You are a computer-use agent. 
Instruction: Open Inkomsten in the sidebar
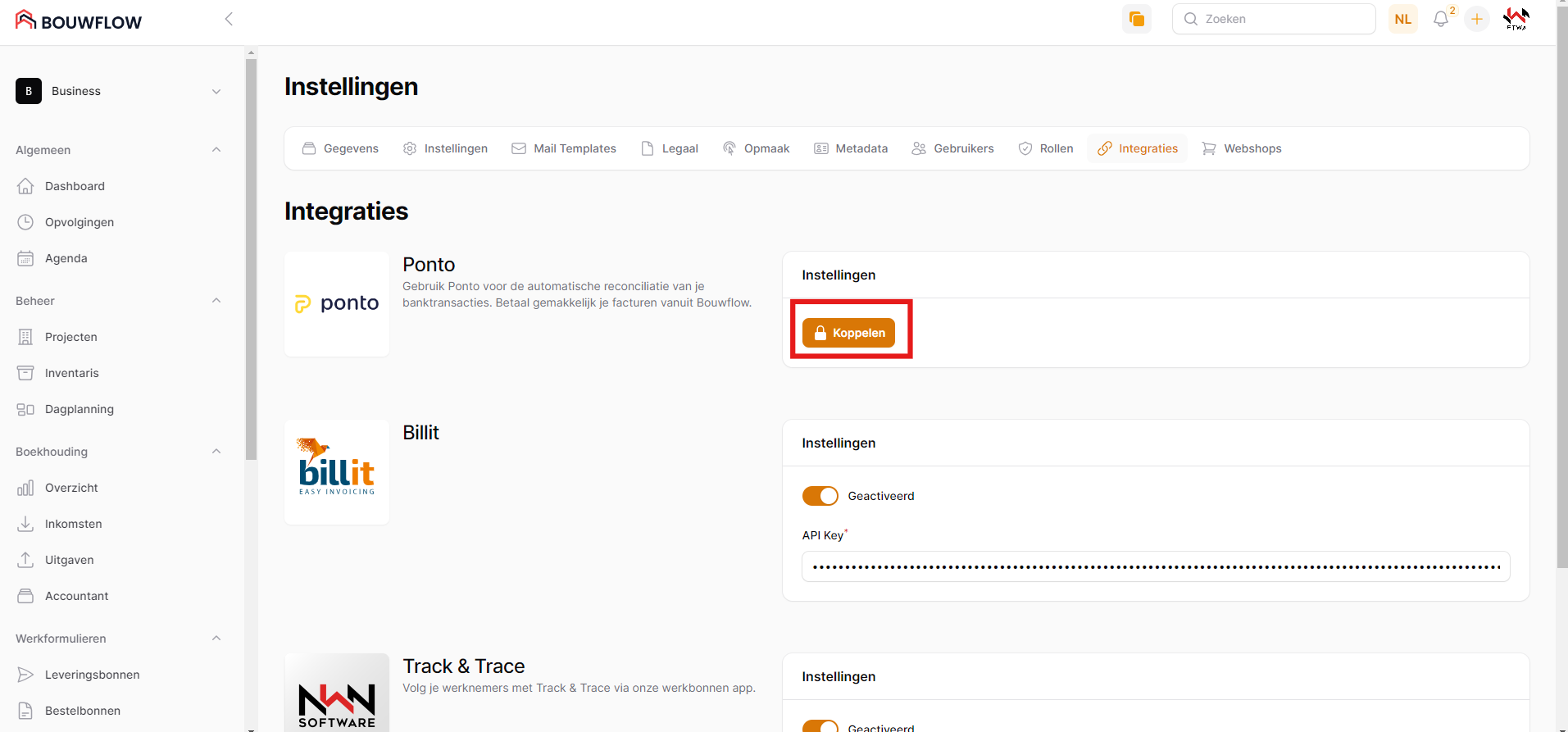(x=73, y=524)
